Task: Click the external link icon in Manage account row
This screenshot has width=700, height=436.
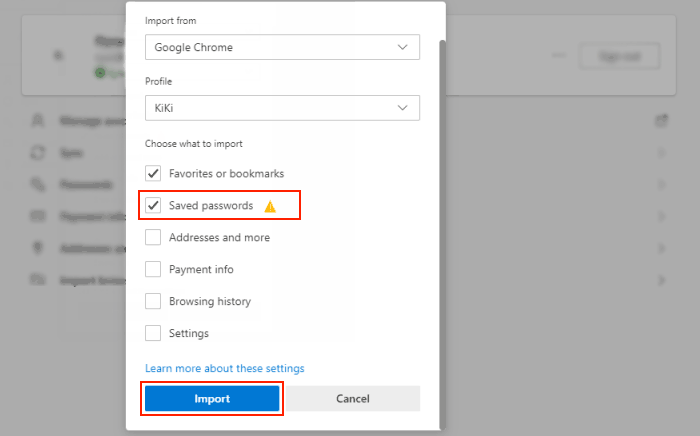Action: (661, 120)
